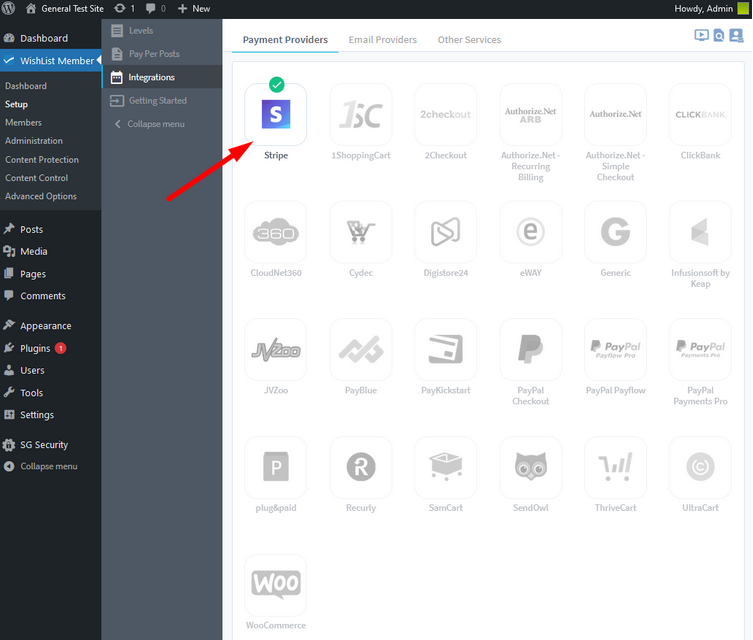Screen dimensions: 753x640
Task: Open WishList Member Dashboard submenu link
Action: [26, 86]
